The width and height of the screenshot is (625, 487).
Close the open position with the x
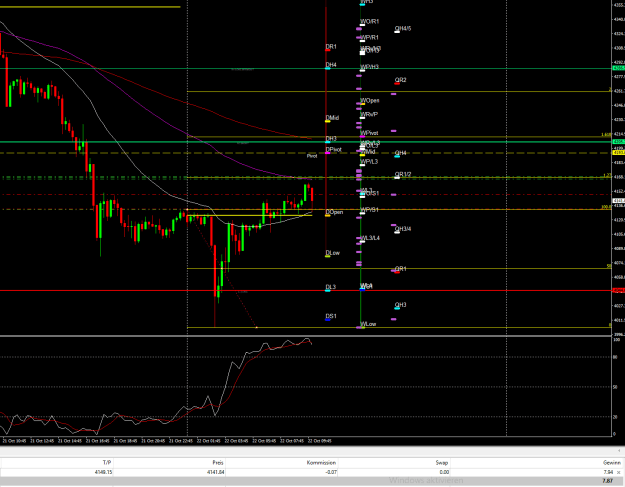point(619,473)
